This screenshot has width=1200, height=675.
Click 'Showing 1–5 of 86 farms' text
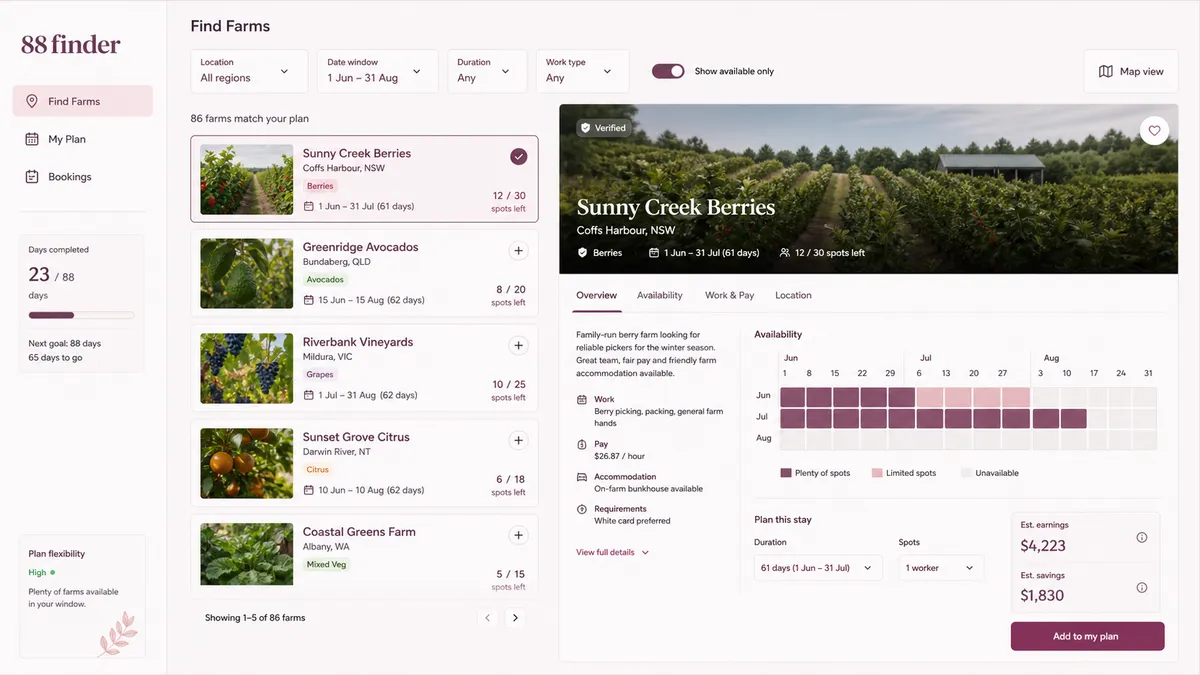coord(255,618)
